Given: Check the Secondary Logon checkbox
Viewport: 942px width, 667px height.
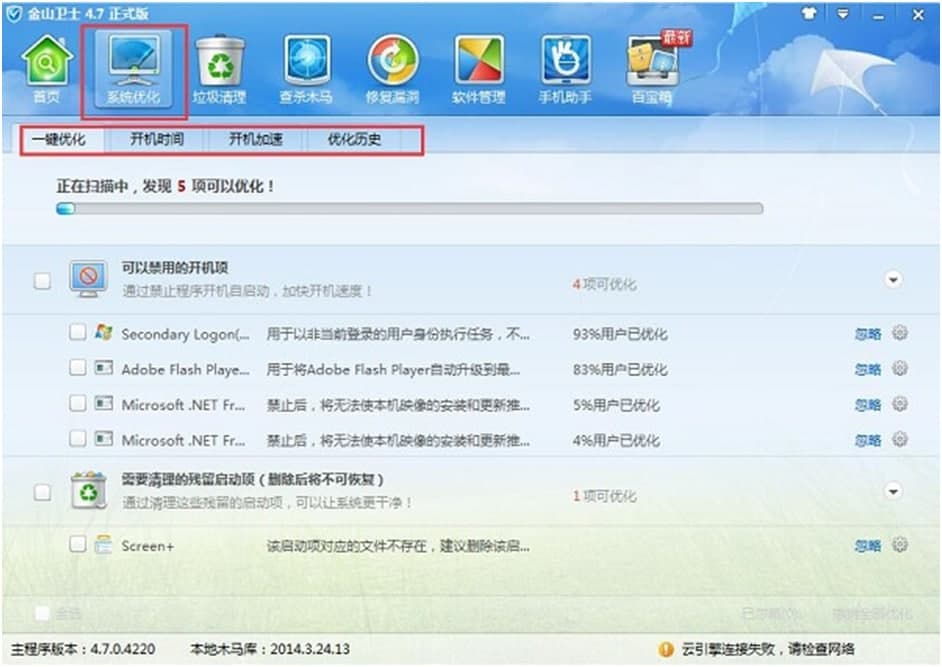Looking at the screenshot, I should point(77,332).
